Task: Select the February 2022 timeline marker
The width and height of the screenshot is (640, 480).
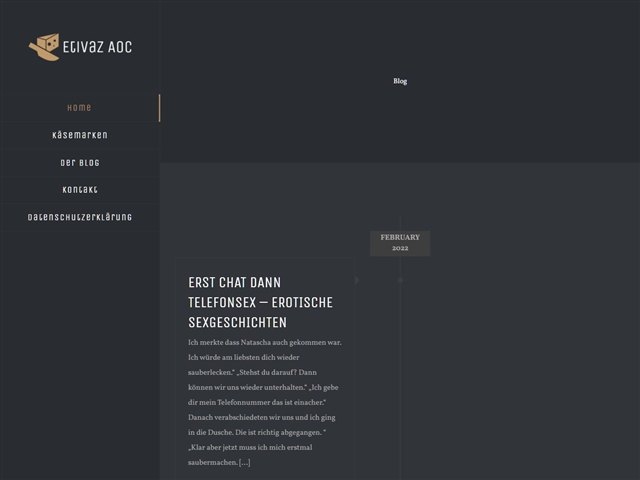Action: pos(400,243)
